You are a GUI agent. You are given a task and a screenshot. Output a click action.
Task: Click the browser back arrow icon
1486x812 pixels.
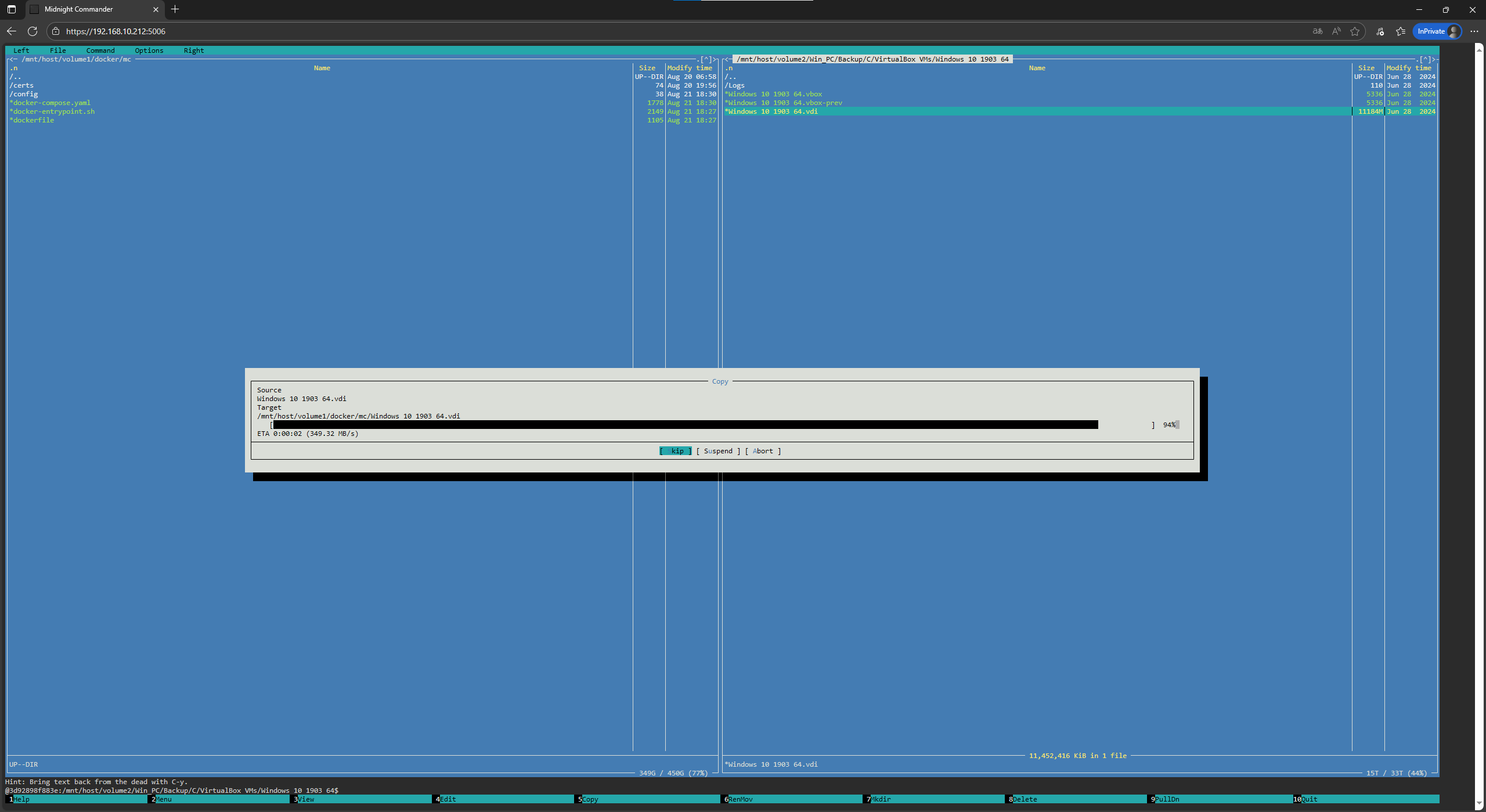click(x=12, y=31)
